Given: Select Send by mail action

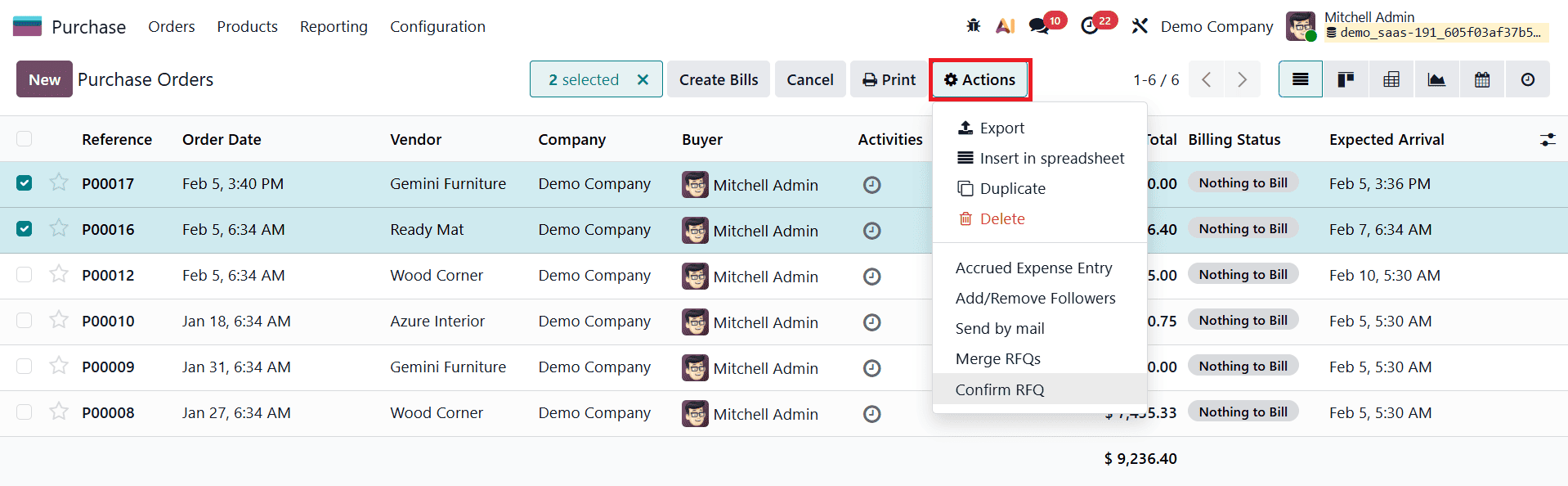Looking at the screenshot, I should [1040, 328].
